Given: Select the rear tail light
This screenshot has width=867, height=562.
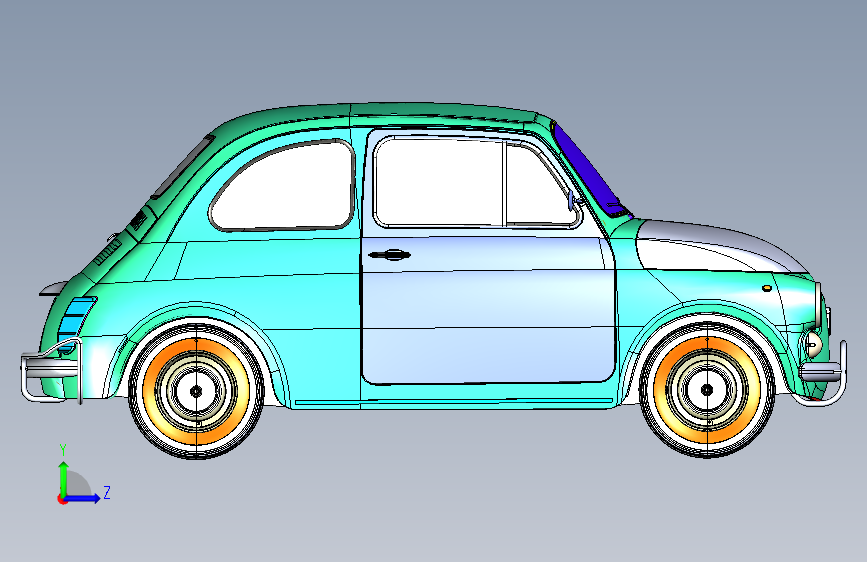Looking at the screenshot, I should coord(75,324).
